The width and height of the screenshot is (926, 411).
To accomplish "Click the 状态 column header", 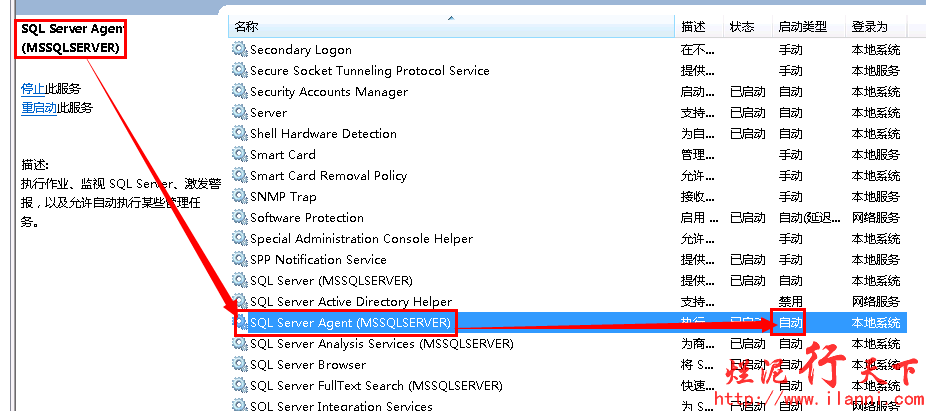I will pos(742,27).
